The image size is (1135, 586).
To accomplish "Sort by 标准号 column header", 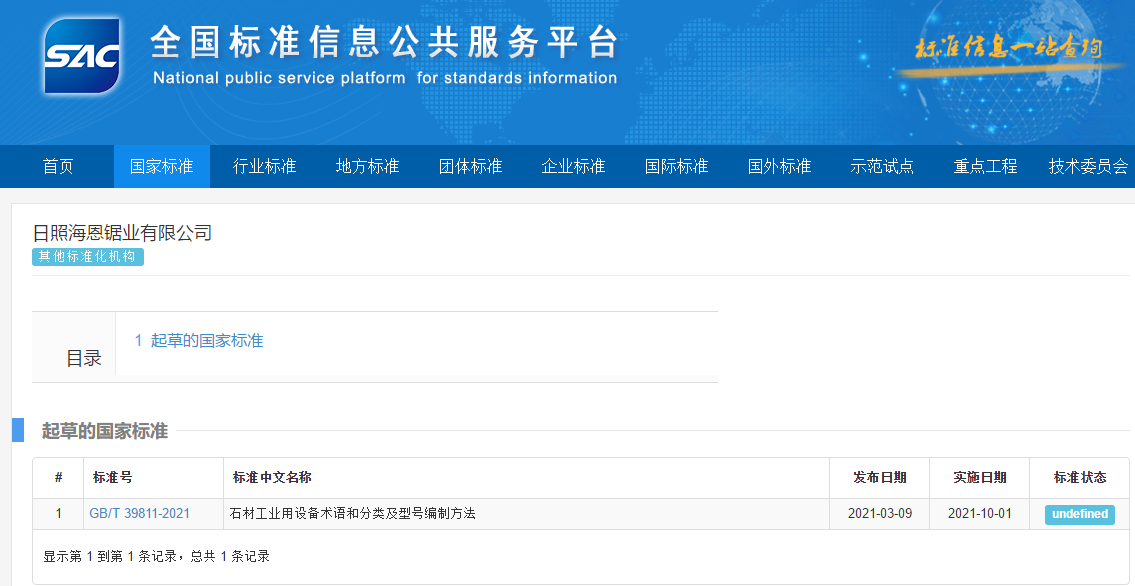I will click(112, 477).
